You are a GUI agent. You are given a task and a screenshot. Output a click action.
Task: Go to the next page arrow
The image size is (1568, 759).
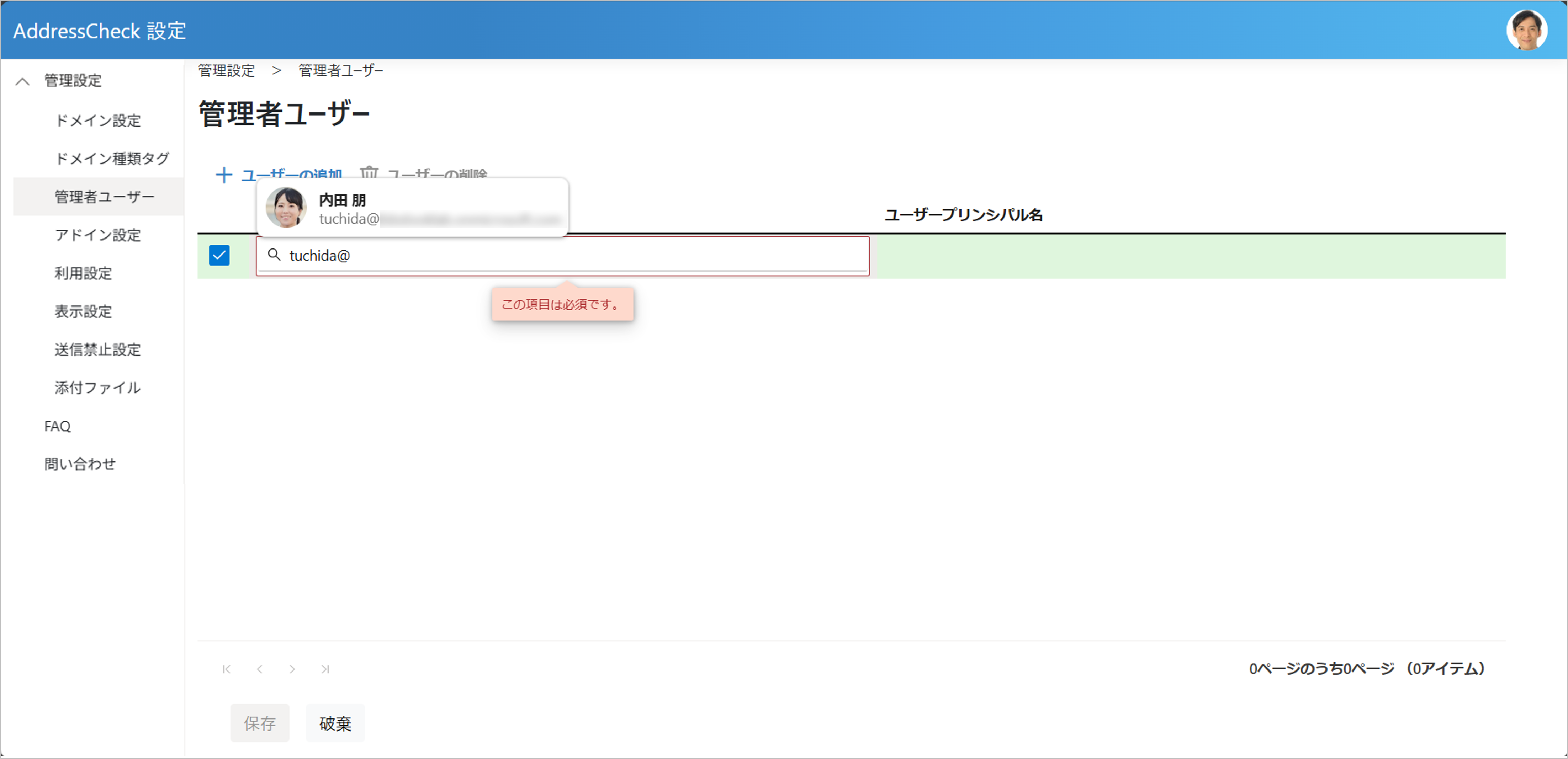[x=292, y=669]
